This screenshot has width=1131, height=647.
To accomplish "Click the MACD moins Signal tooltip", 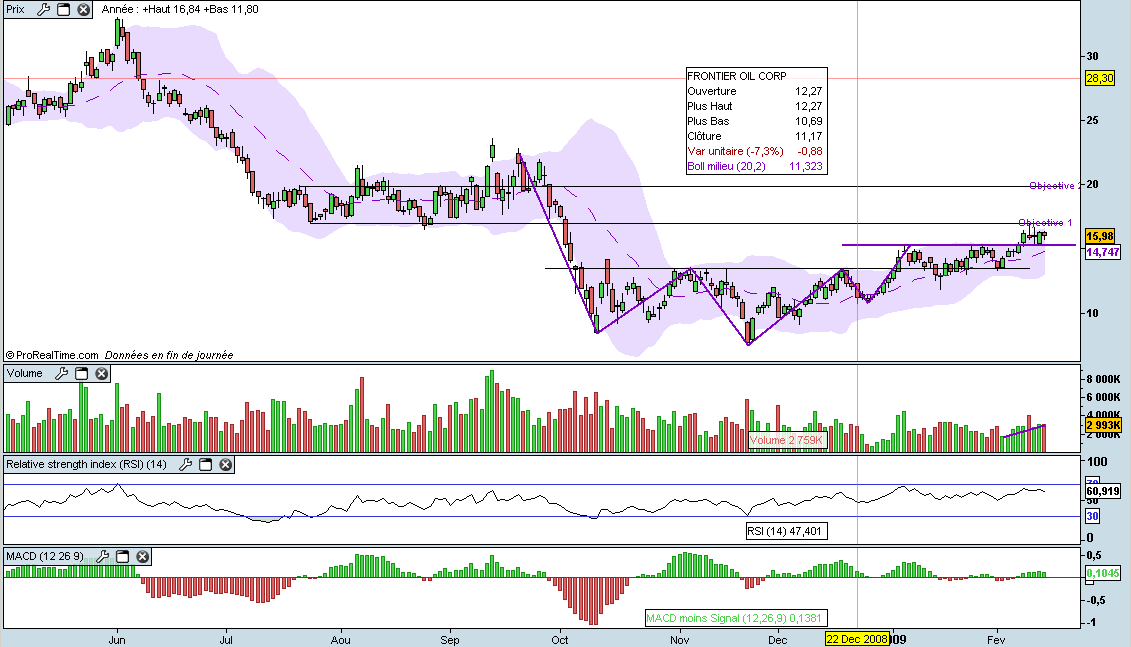I will [734, 618].
